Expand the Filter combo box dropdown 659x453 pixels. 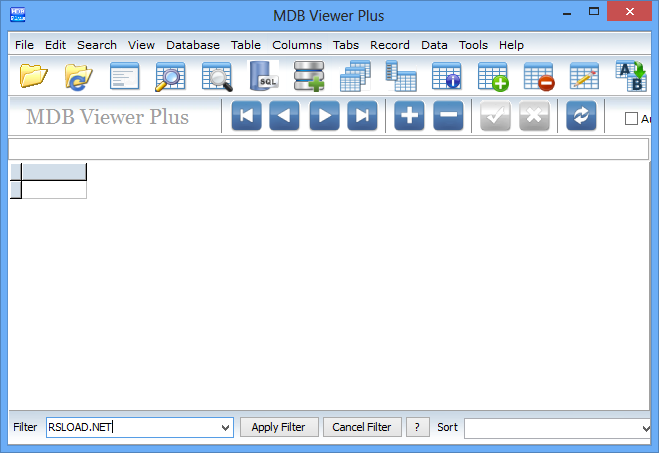(x=226, y=428)
